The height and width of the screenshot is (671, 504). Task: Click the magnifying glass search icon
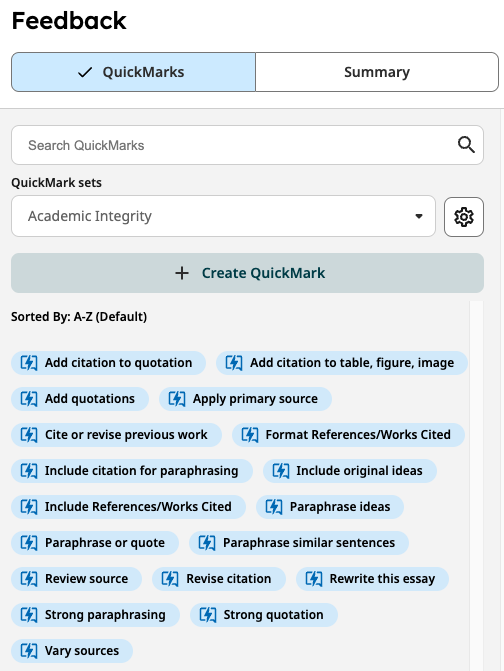tap(466, 145)
